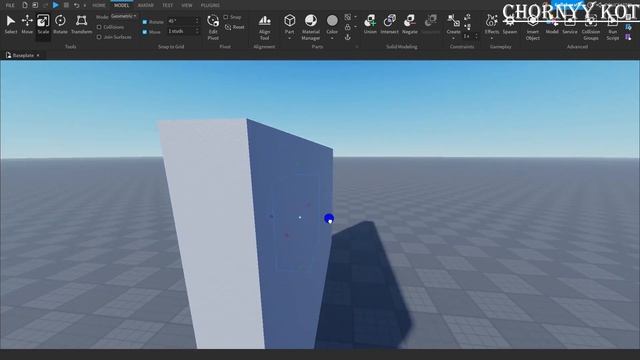The width and height of the screenshot is (640, 360).
Task: Enable the Join Surfaces checkbox
Action: click(99, 37)
